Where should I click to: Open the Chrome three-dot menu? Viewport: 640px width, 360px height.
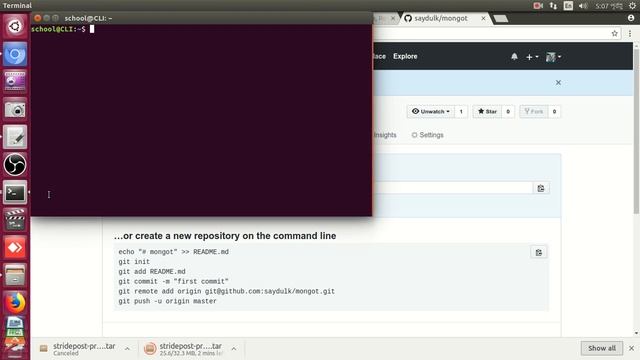[x=630, y=33]
